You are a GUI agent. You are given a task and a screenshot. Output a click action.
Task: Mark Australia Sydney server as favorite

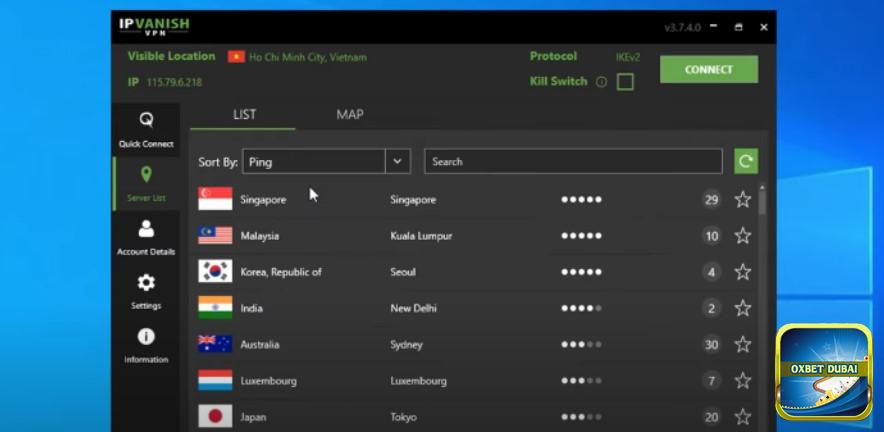[x=742, y=344]
